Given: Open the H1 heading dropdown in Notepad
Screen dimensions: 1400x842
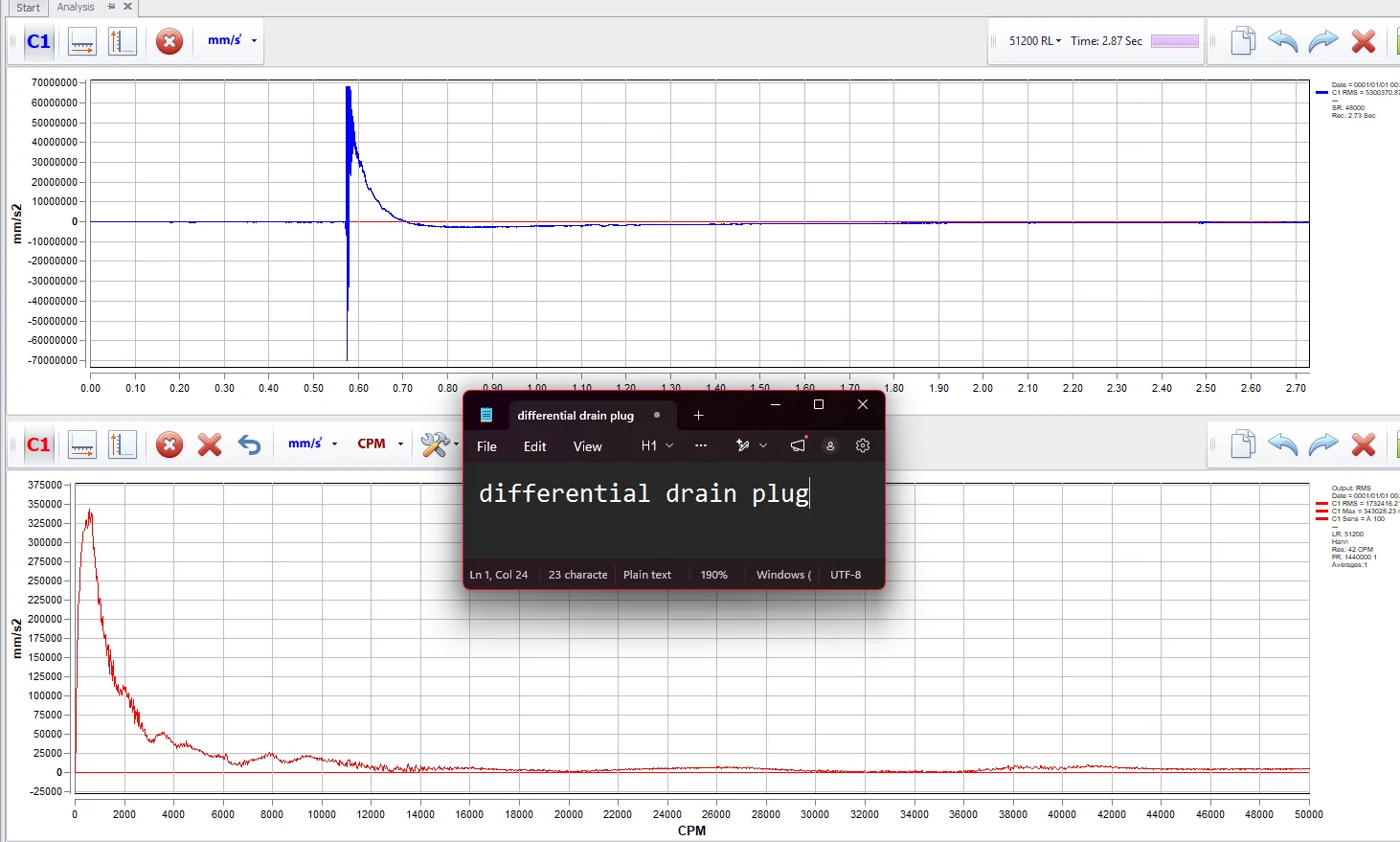Looking at the screenshot, I should (x=657, y=445).
